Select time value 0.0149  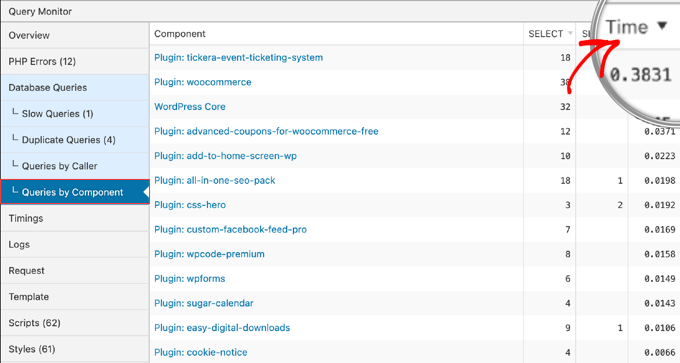tap(659, 278)
